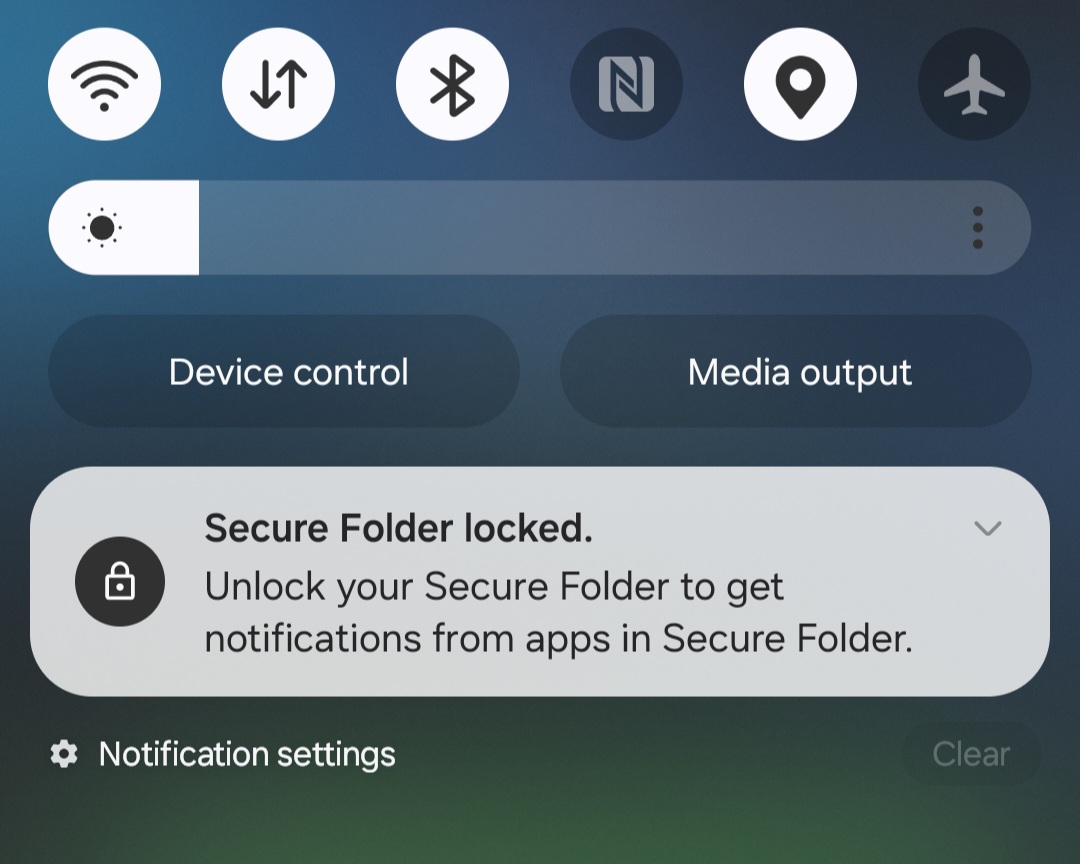
Task: Tap the Secure Folder lock icon
Action: coord(120,582)
